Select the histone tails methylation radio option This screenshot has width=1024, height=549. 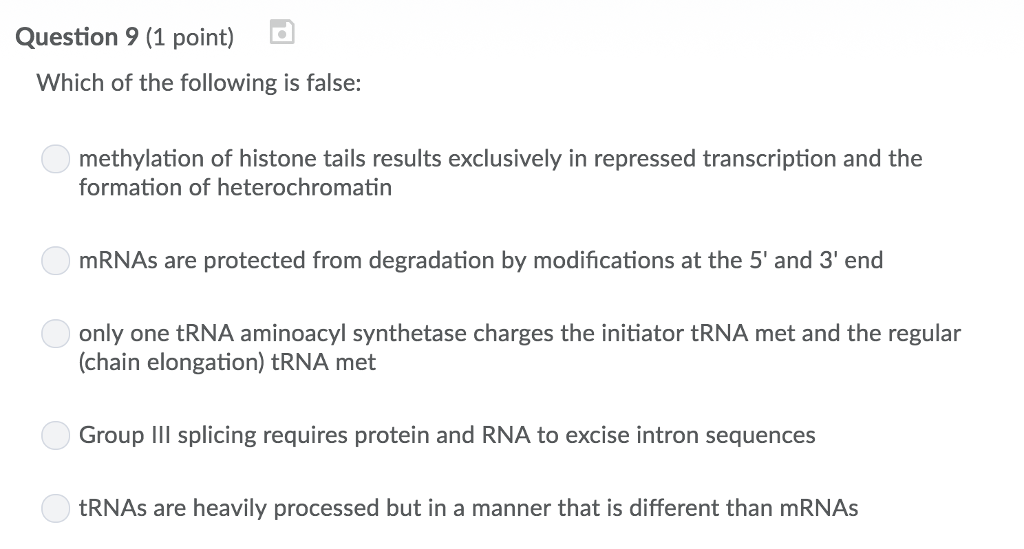pos(56,159)
